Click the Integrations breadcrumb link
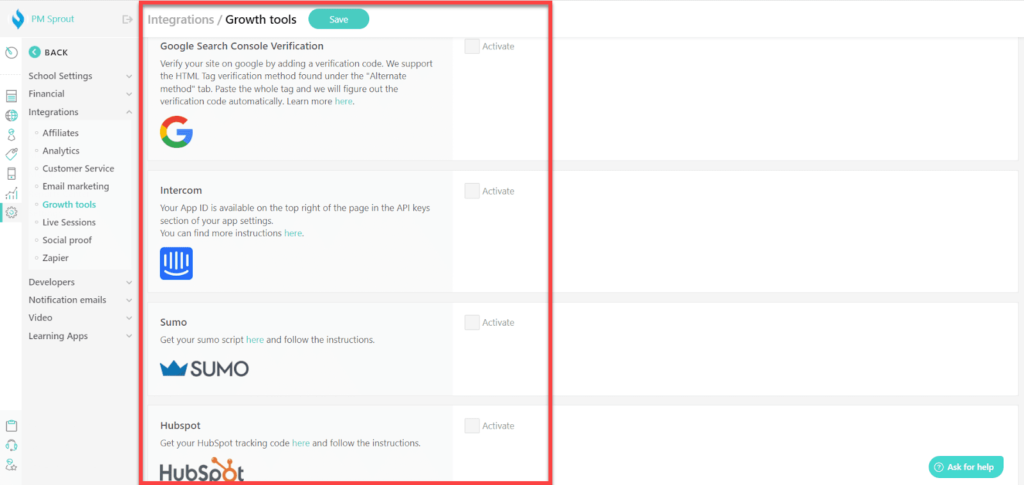Screen dimensions: 1024x485 coord(181,20)
